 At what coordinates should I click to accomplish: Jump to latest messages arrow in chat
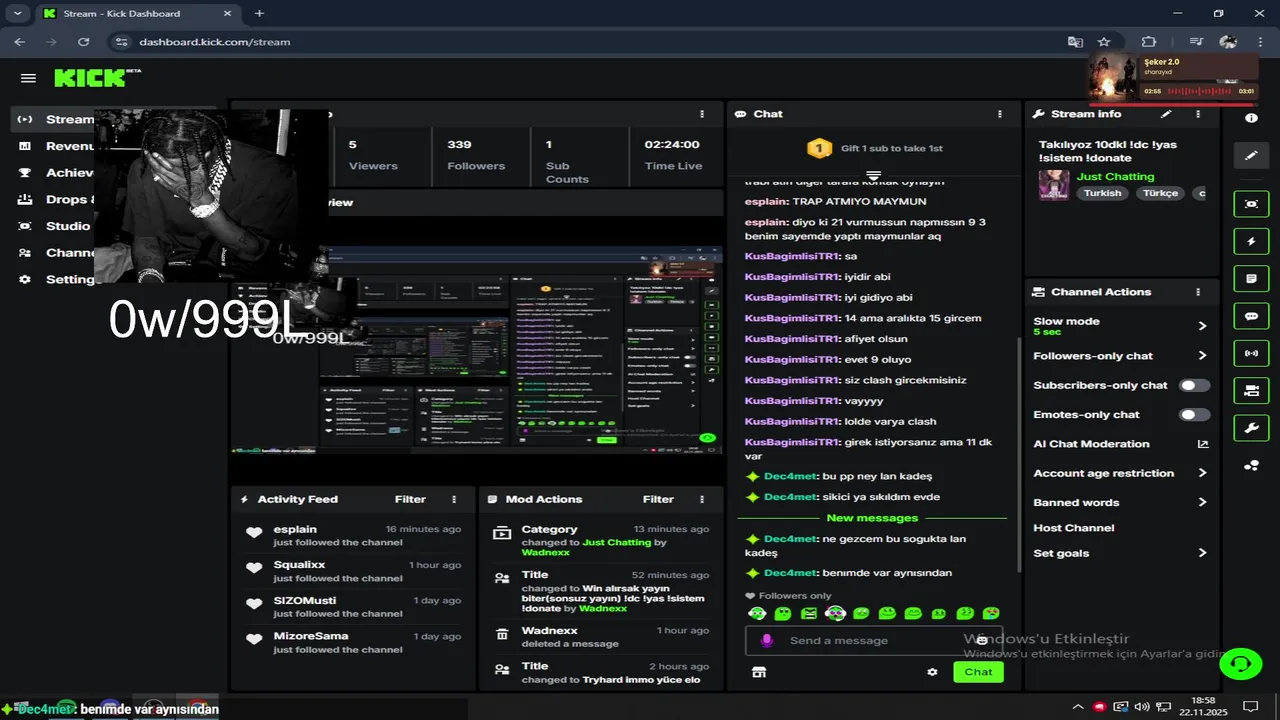click(873, 176)
